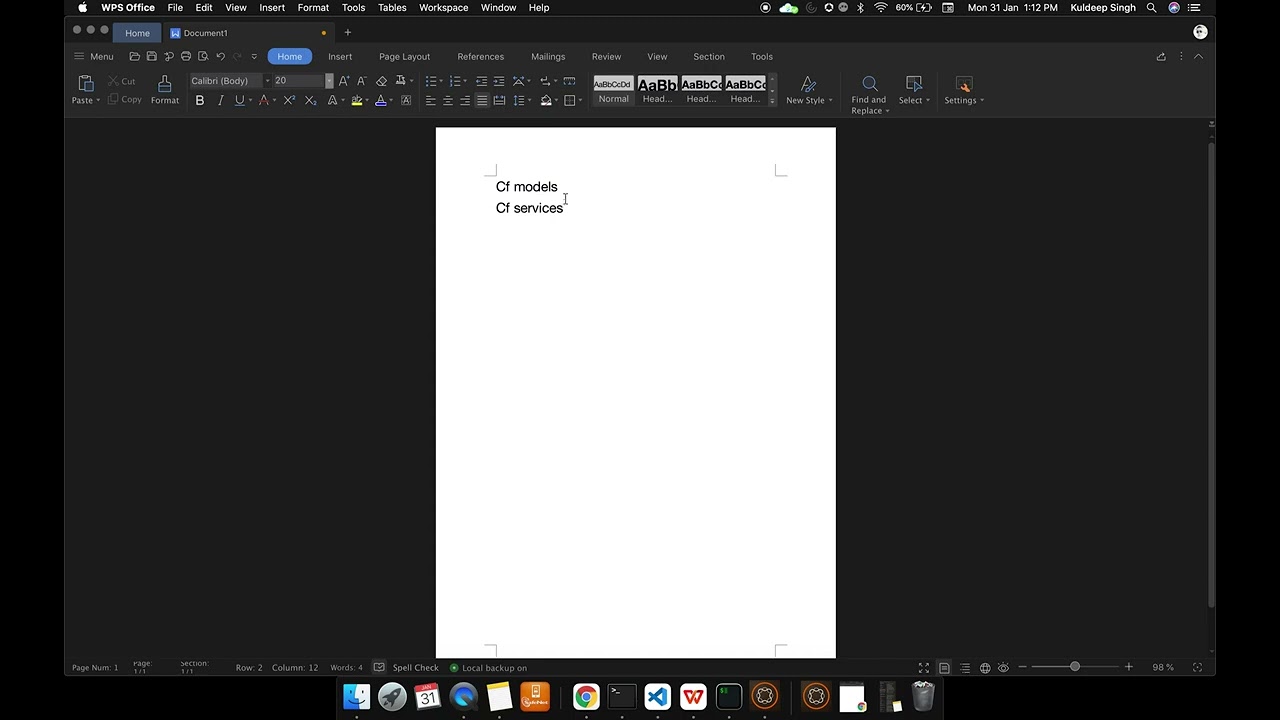Open file with the folder icon
1280x720 pixels.
pos(134,56)
